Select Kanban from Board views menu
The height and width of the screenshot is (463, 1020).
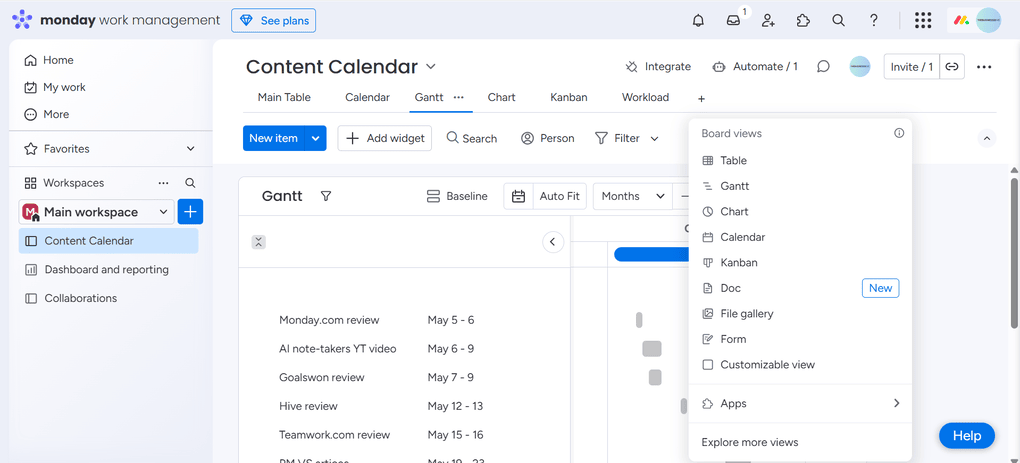pyautogui.click(x=738, y=263)
